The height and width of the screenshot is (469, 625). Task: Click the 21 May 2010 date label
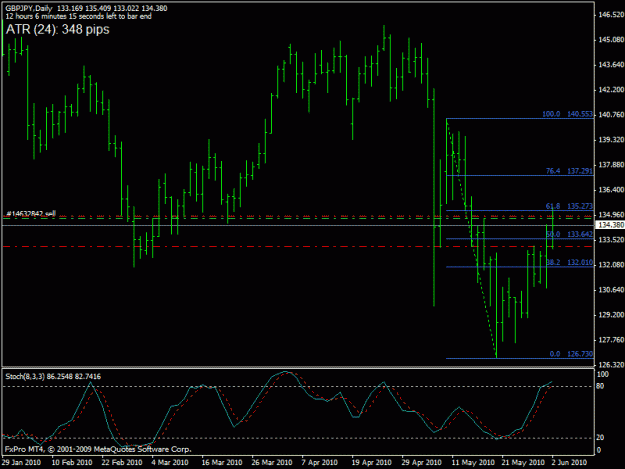click(523, 462)
